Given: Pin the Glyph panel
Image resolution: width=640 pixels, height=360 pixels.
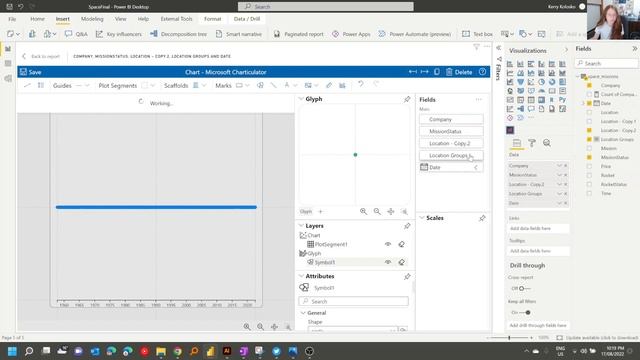Looking at the screenshot, I should click(x=407, y=99).
